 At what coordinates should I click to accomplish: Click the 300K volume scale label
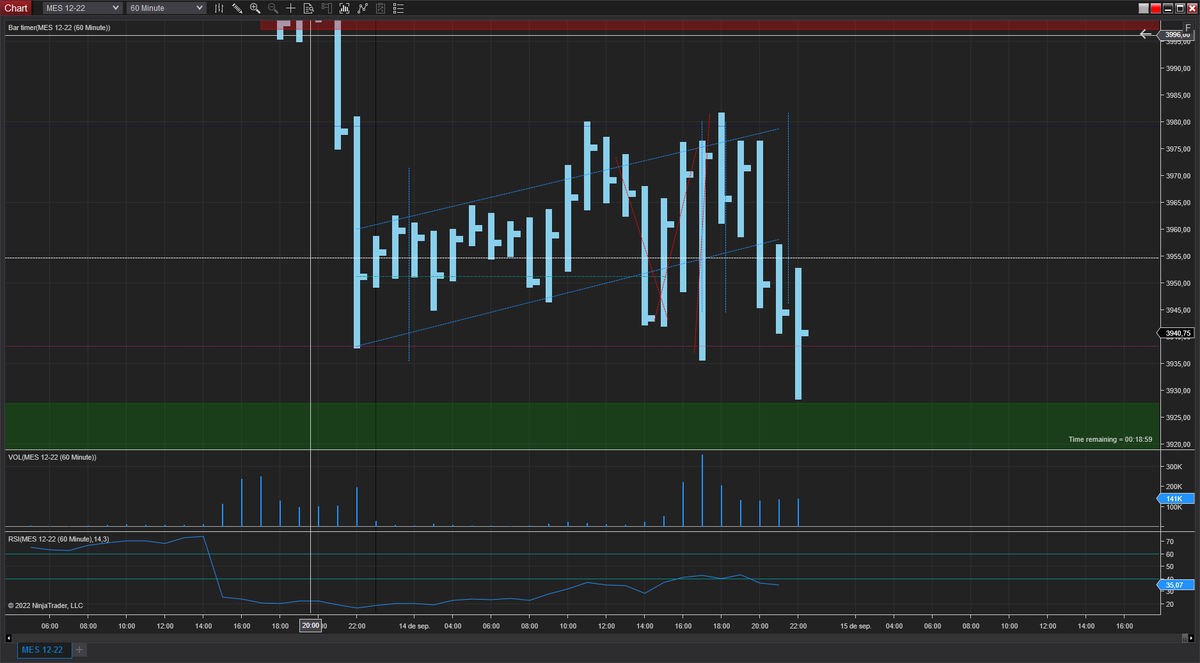pos(1173,467)
